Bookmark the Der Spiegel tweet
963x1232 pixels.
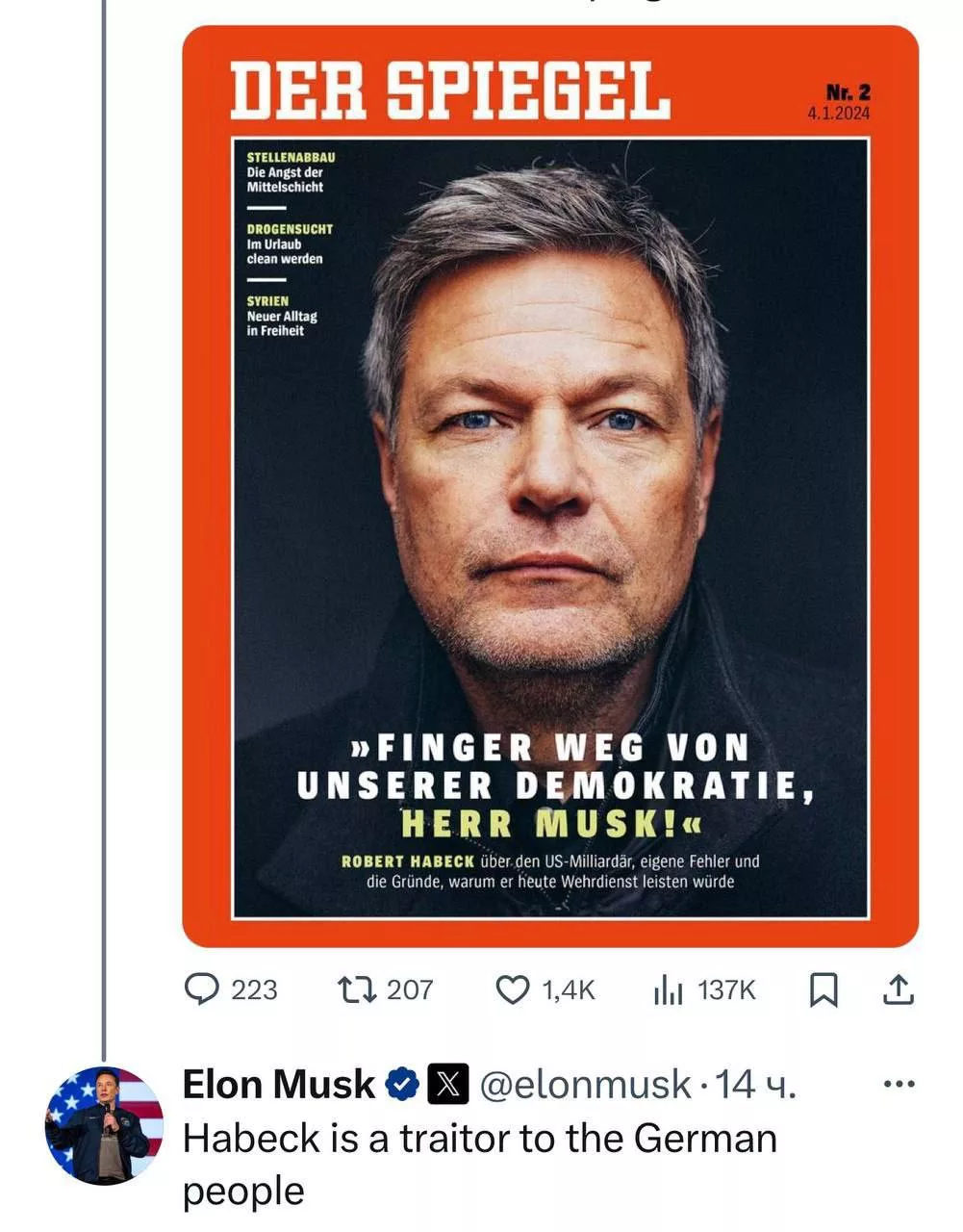[824, 989]
